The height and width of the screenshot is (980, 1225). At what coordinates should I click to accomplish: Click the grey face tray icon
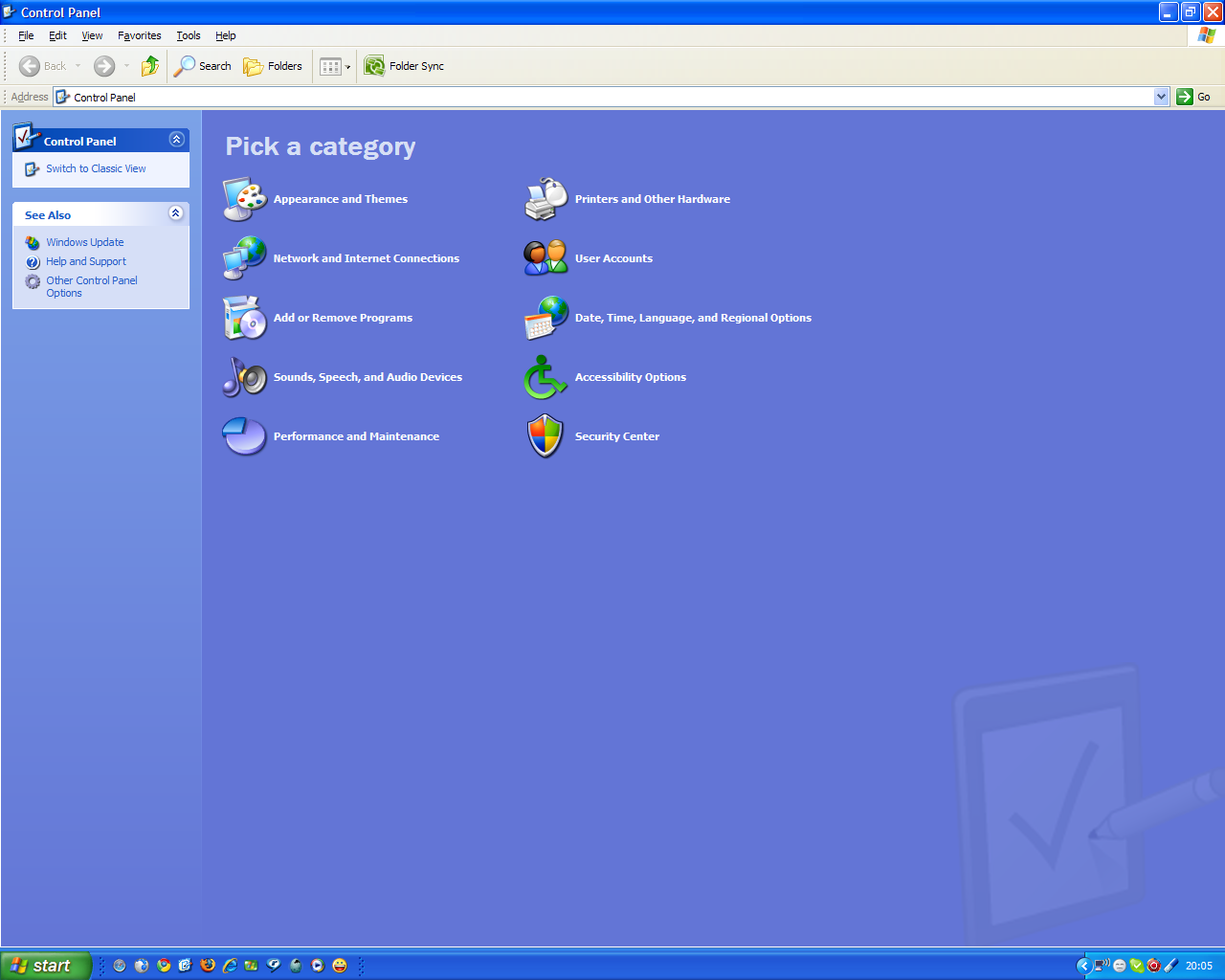click(x=1120, y=966)
